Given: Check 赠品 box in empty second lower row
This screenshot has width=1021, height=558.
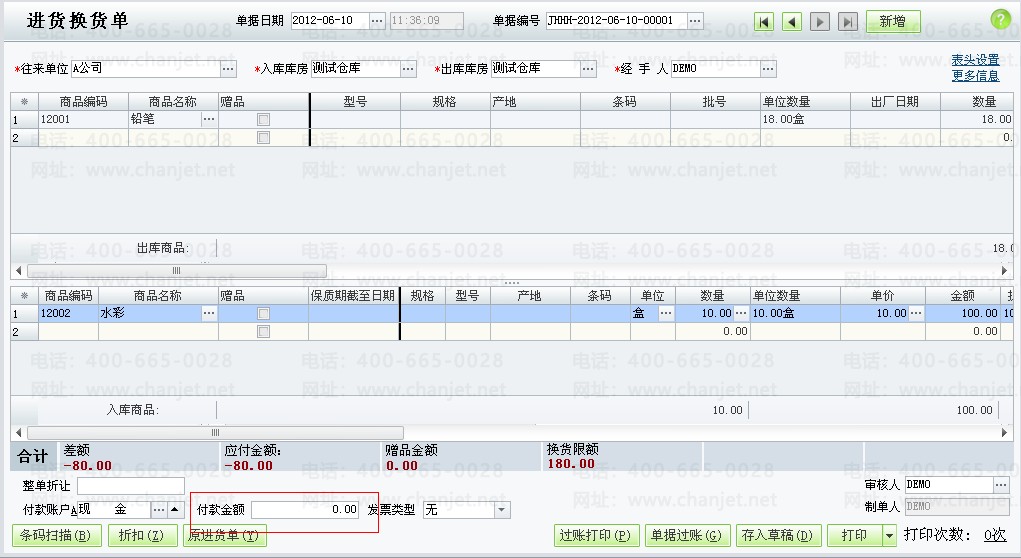Looking at the screenshot, I should pyautogui.click(x=264, y=332).
